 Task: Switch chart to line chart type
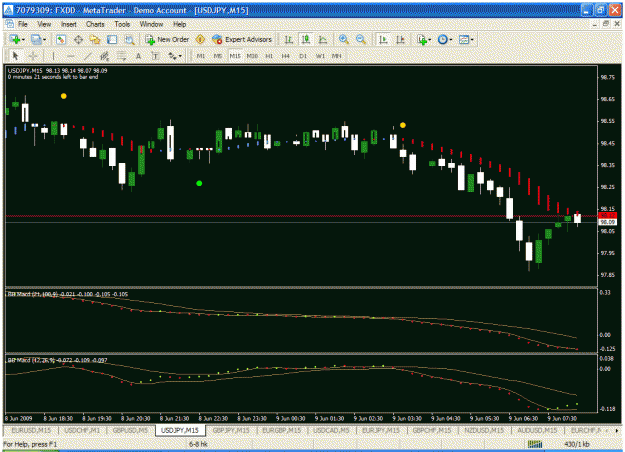coord(323,39)
